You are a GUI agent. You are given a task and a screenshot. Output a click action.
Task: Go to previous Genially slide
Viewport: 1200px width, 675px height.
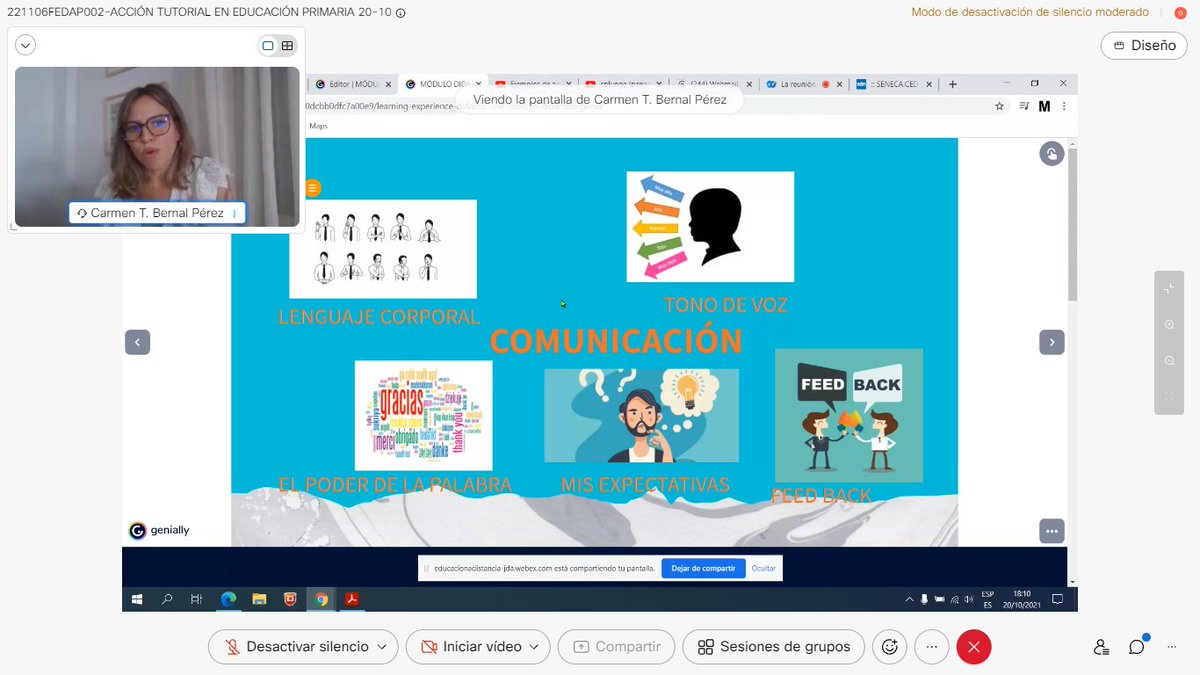[x=137, y=342]
